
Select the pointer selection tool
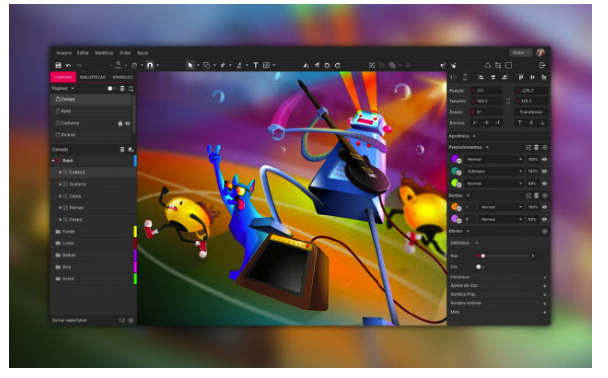click(190, 66)
